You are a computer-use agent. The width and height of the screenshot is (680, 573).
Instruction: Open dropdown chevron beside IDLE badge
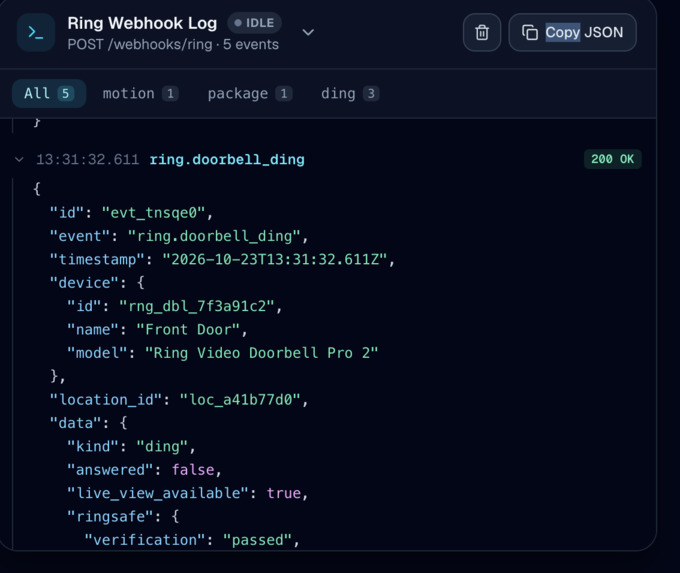pyautogui.click(x=308, y=33)
